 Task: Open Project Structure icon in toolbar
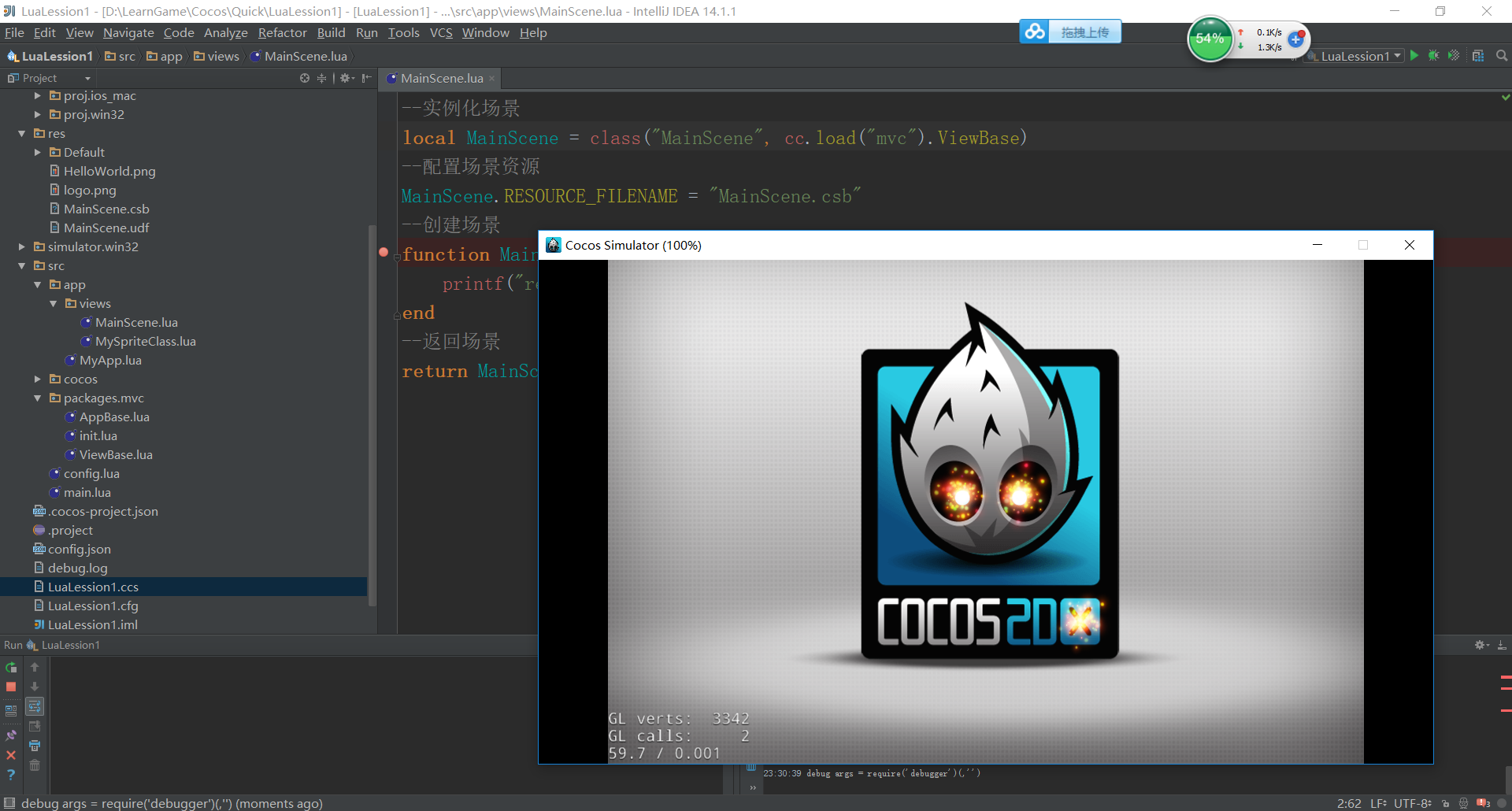click(1478, 56)
